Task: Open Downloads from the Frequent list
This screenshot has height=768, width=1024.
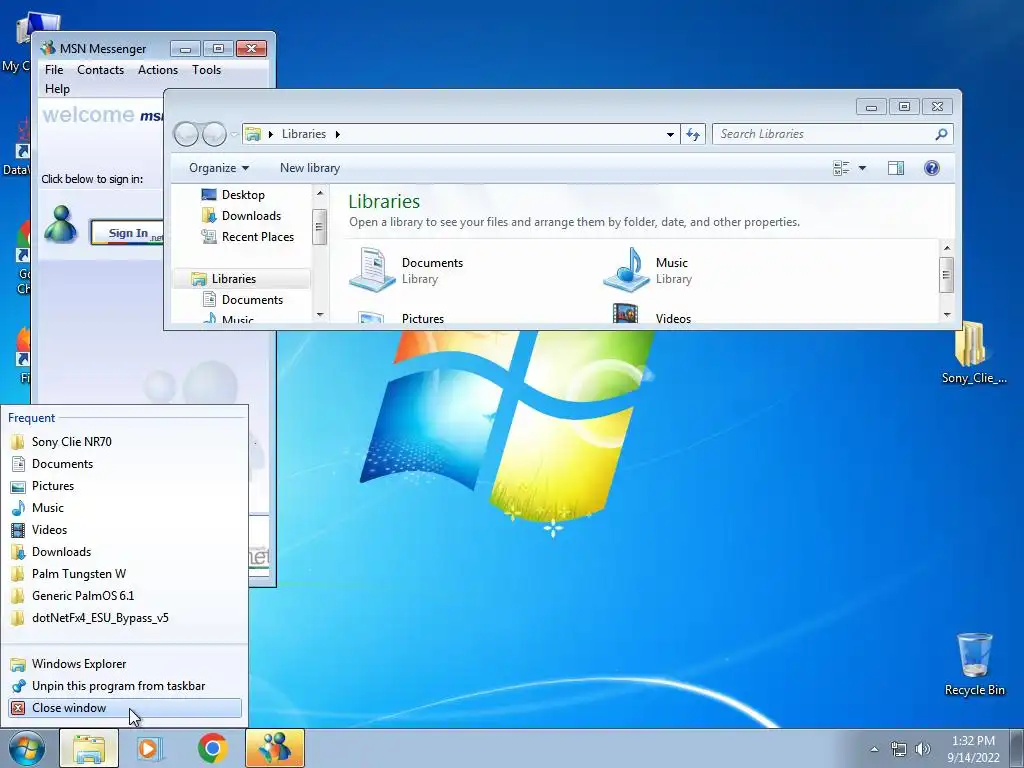Action: click(125, 552)
